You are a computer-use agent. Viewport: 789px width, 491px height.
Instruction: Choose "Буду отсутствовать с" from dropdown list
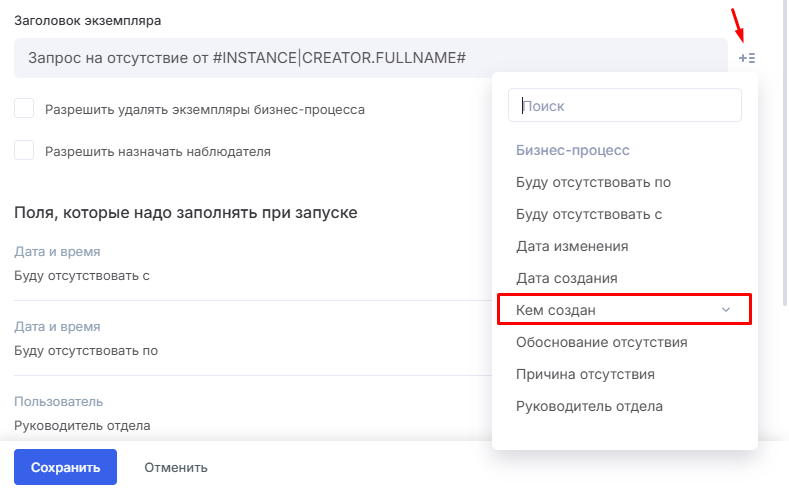click(589, 214)
